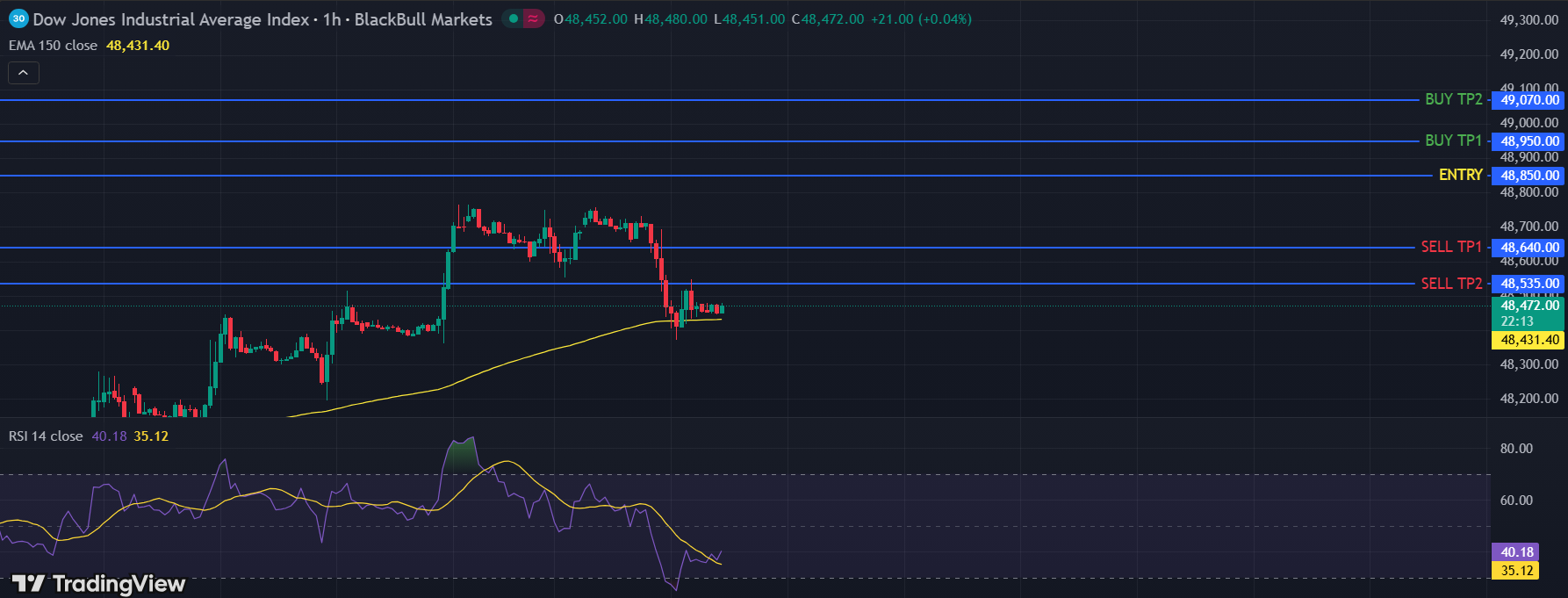Click the BUY TP1 line label
The width and height of the screenshot is (1568, 598).
[1453, 140]
